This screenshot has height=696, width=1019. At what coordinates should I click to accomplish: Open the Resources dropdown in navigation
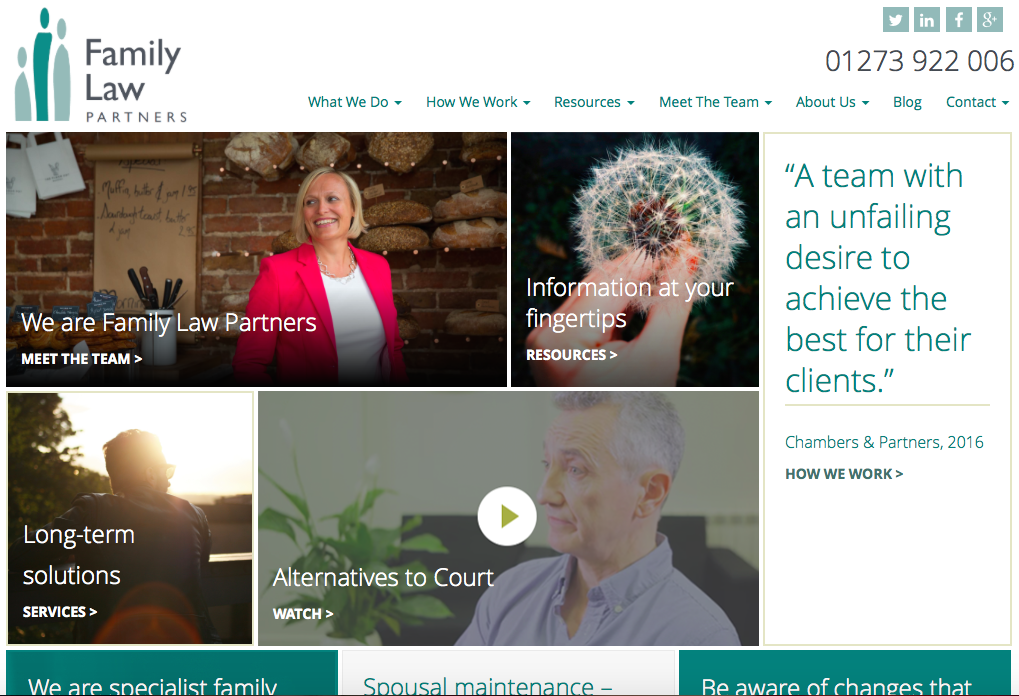pos(594,102)
